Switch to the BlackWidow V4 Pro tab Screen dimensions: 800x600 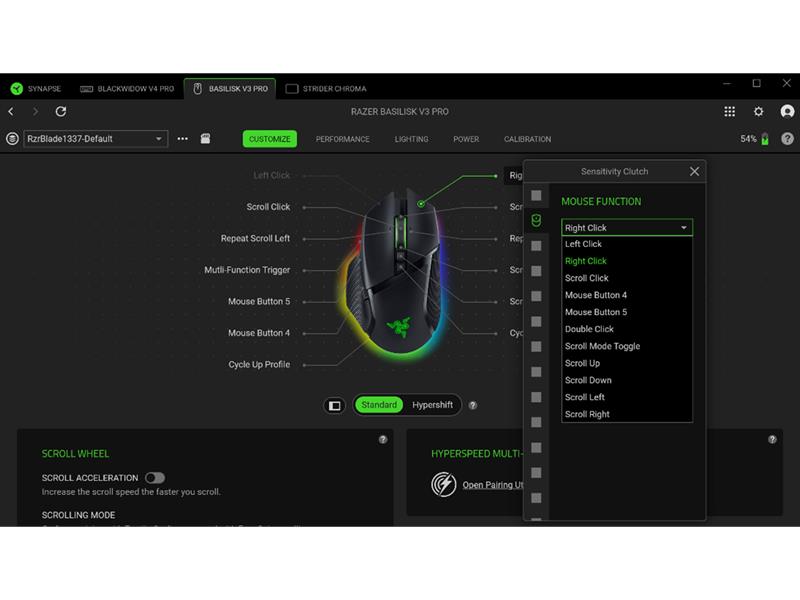(x=127, y=89)
